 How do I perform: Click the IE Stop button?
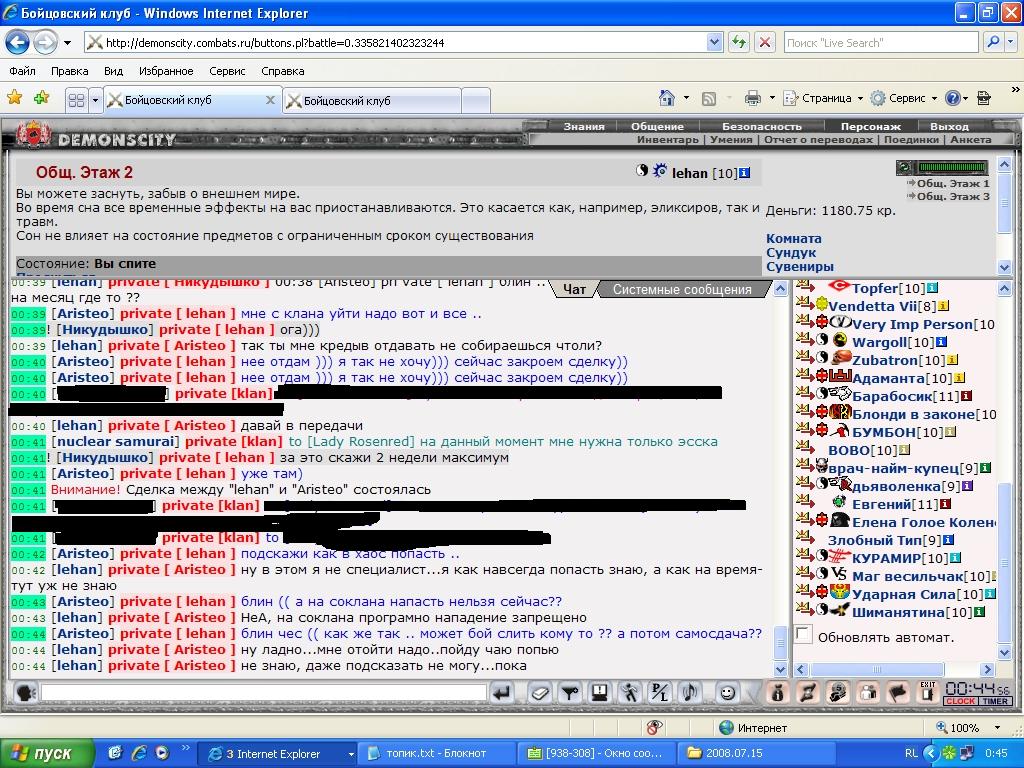pyautogui.click(x=765, y=43)
